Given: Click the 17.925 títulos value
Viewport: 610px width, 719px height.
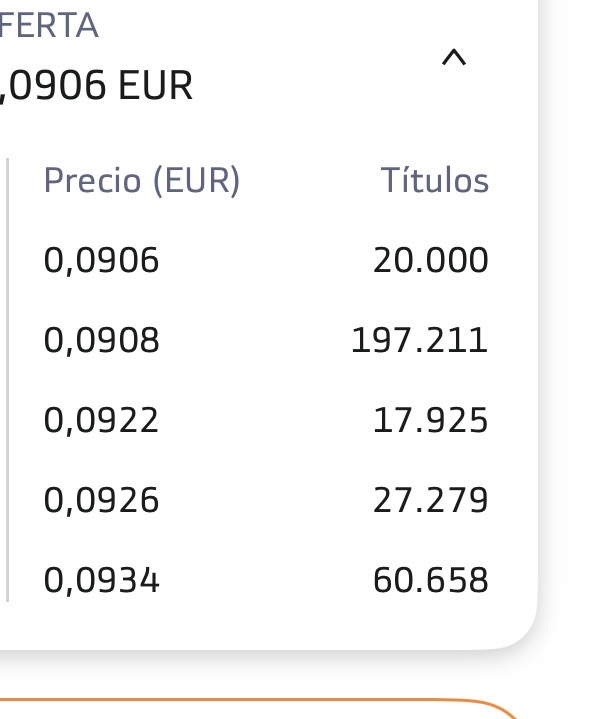Looking at the screenshot, I should [431, 420].
